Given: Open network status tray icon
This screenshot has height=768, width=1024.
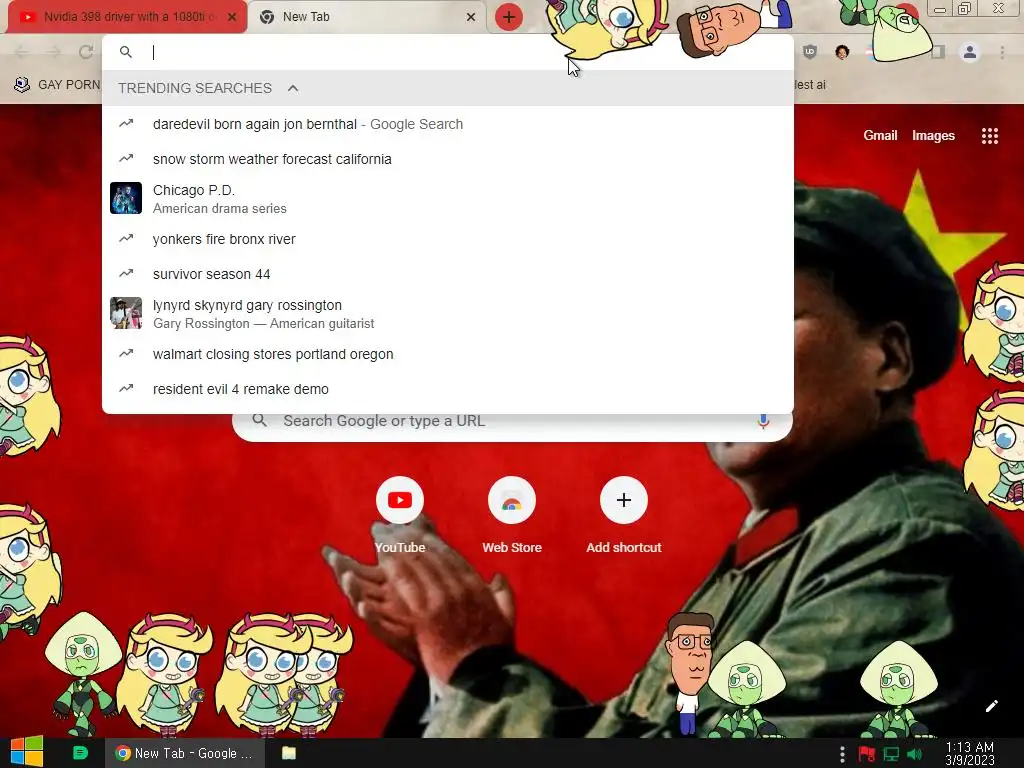Looking at the screenshot, I should [x=891, y=754].
